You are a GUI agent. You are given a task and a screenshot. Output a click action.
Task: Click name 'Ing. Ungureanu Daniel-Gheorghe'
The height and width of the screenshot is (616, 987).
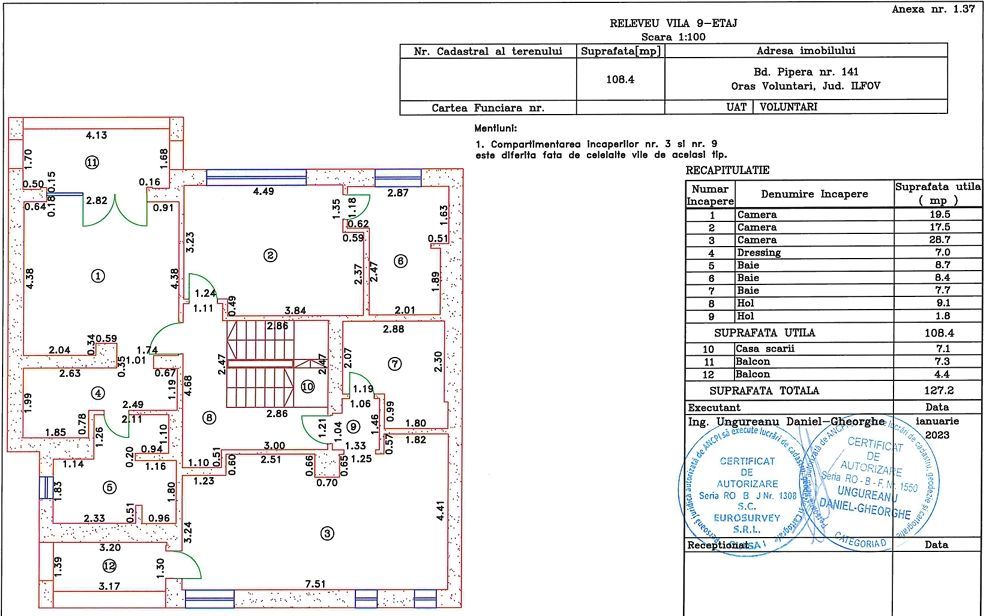click(x=786, y=422)
